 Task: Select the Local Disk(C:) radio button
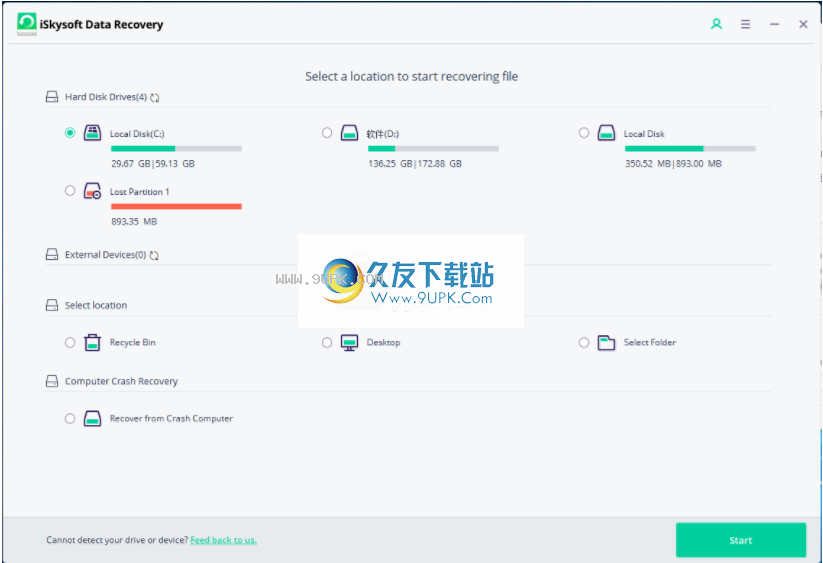(70, 133)
